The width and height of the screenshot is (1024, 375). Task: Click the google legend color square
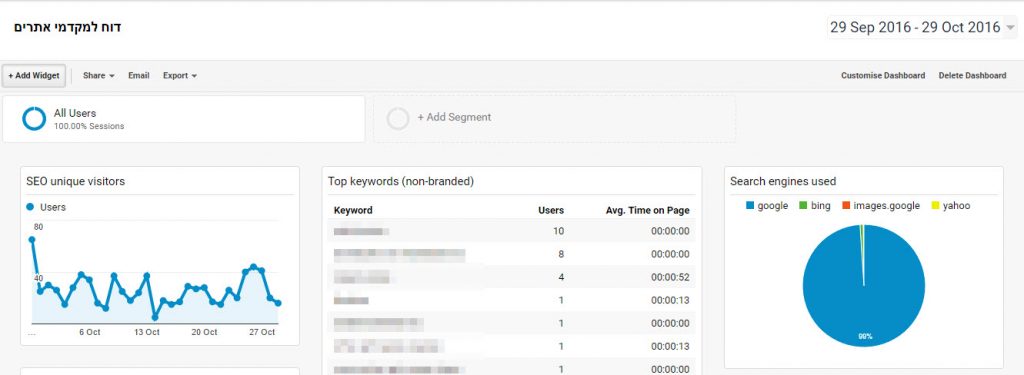click(750, 206)
